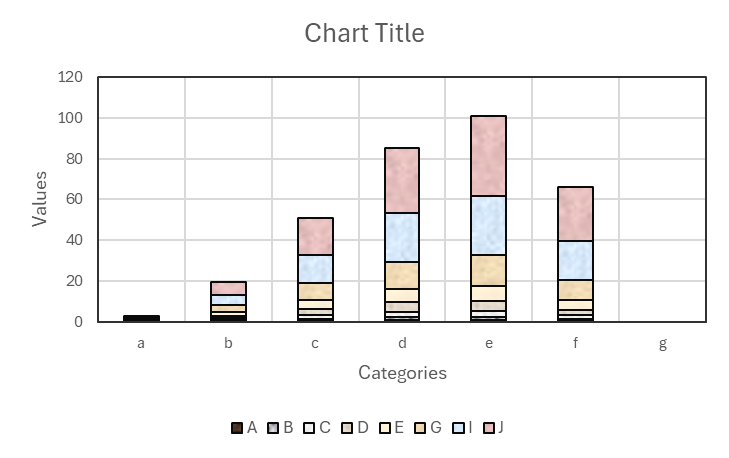Click the pink segment of bar c
The width and height of the screenshot is (729, 458).
315,236
